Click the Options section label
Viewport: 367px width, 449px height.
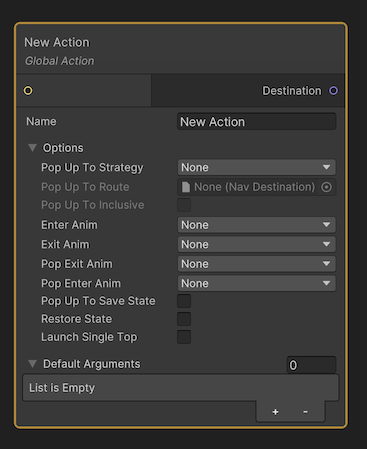click(x=63, y=148)
